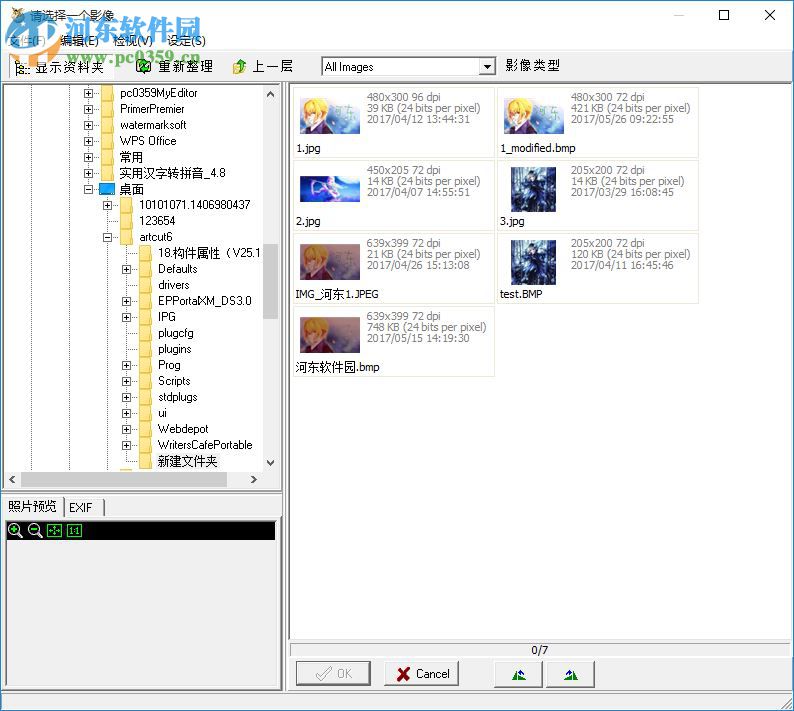Switch to the EXIF tab

tap(84, 507)
